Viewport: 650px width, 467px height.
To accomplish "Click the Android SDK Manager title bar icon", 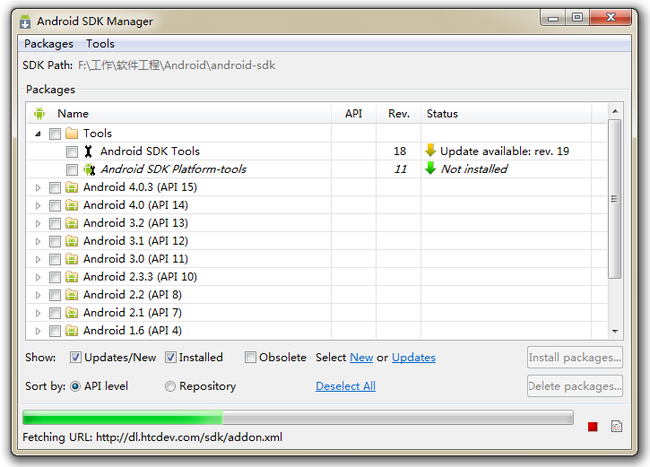I will point(25,22).
